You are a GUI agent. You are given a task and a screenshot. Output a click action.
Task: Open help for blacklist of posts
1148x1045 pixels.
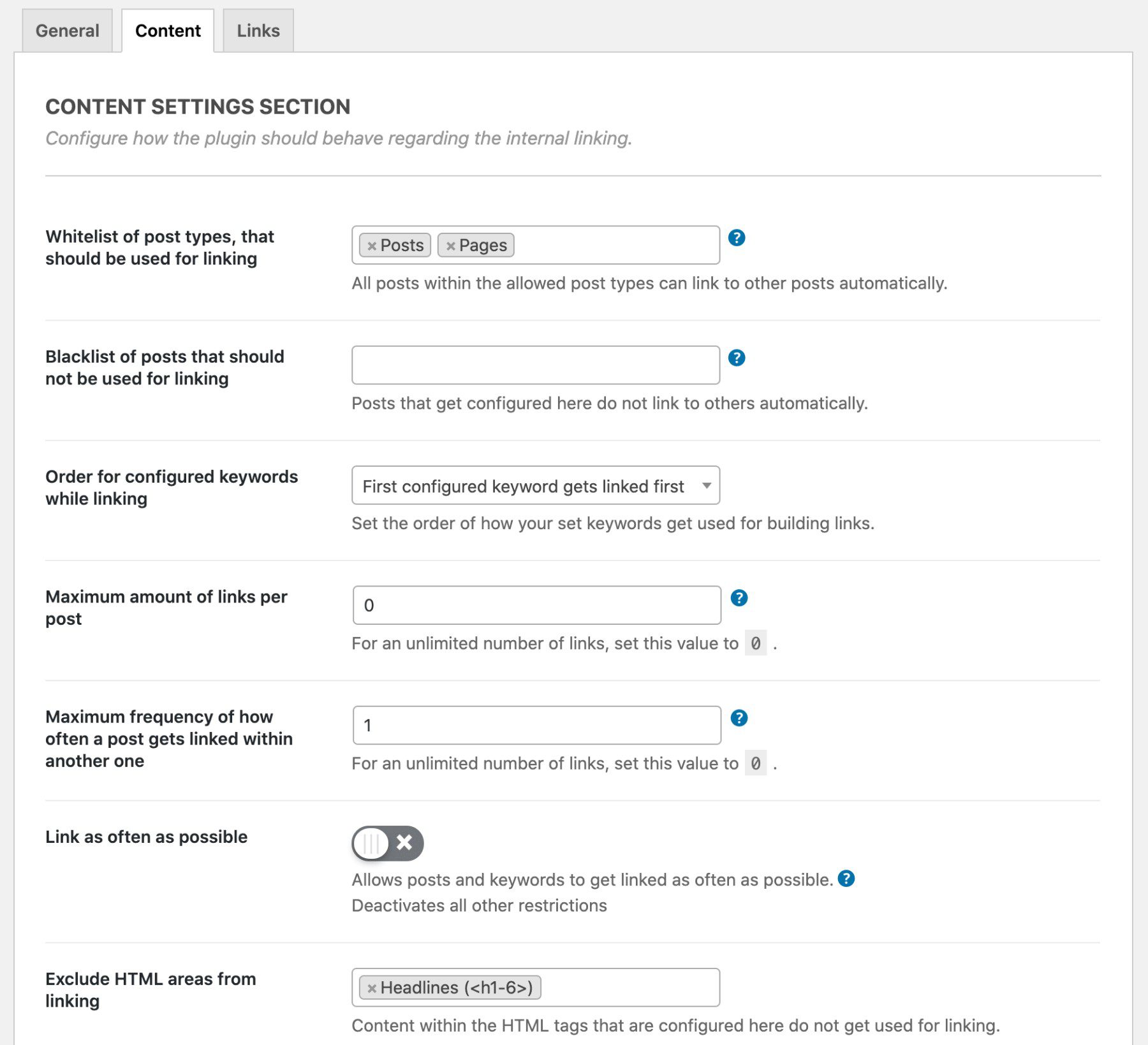pos(739,358)
